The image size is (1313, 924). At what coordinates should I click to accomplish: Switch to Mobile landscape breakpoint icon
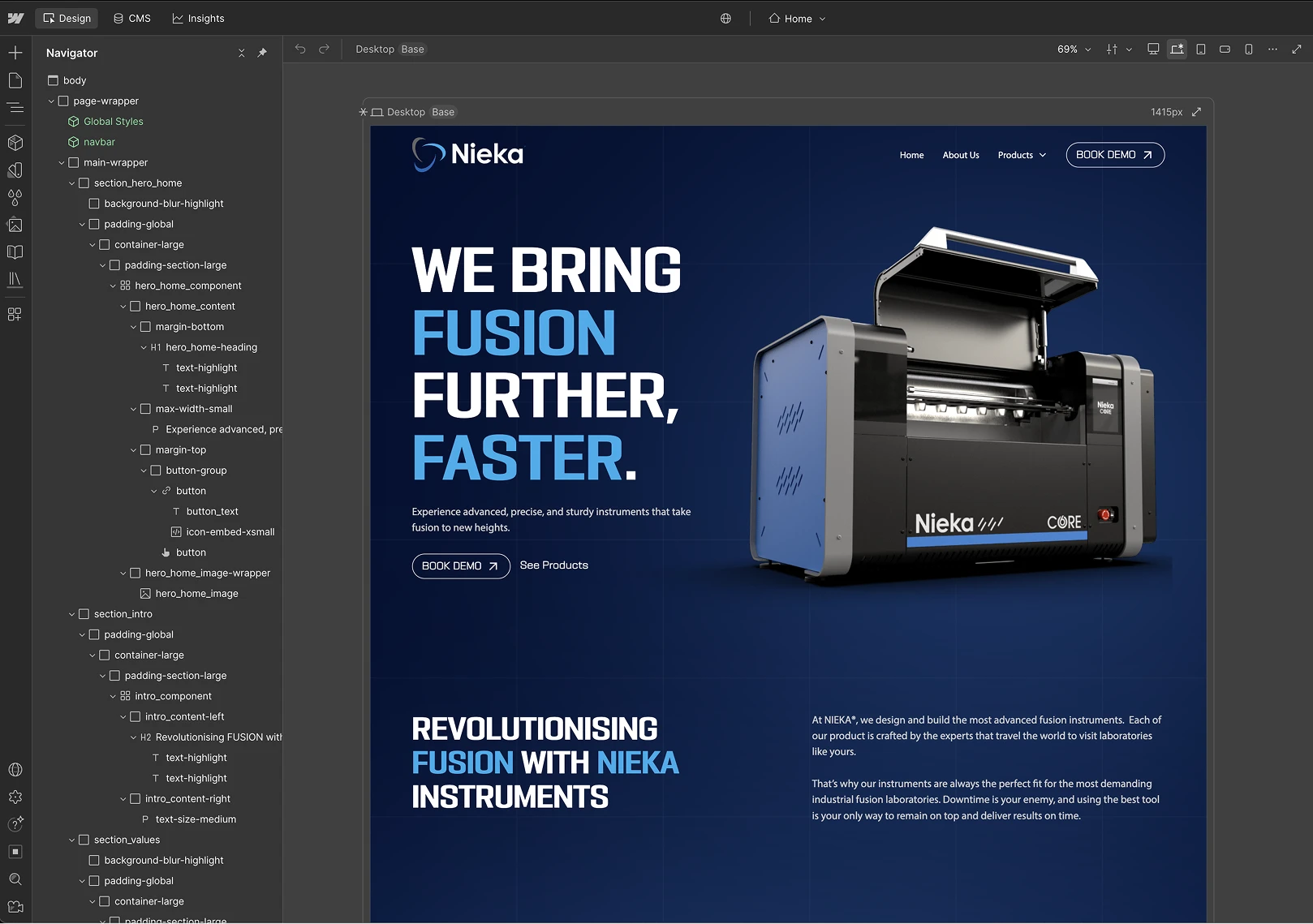1225,49
